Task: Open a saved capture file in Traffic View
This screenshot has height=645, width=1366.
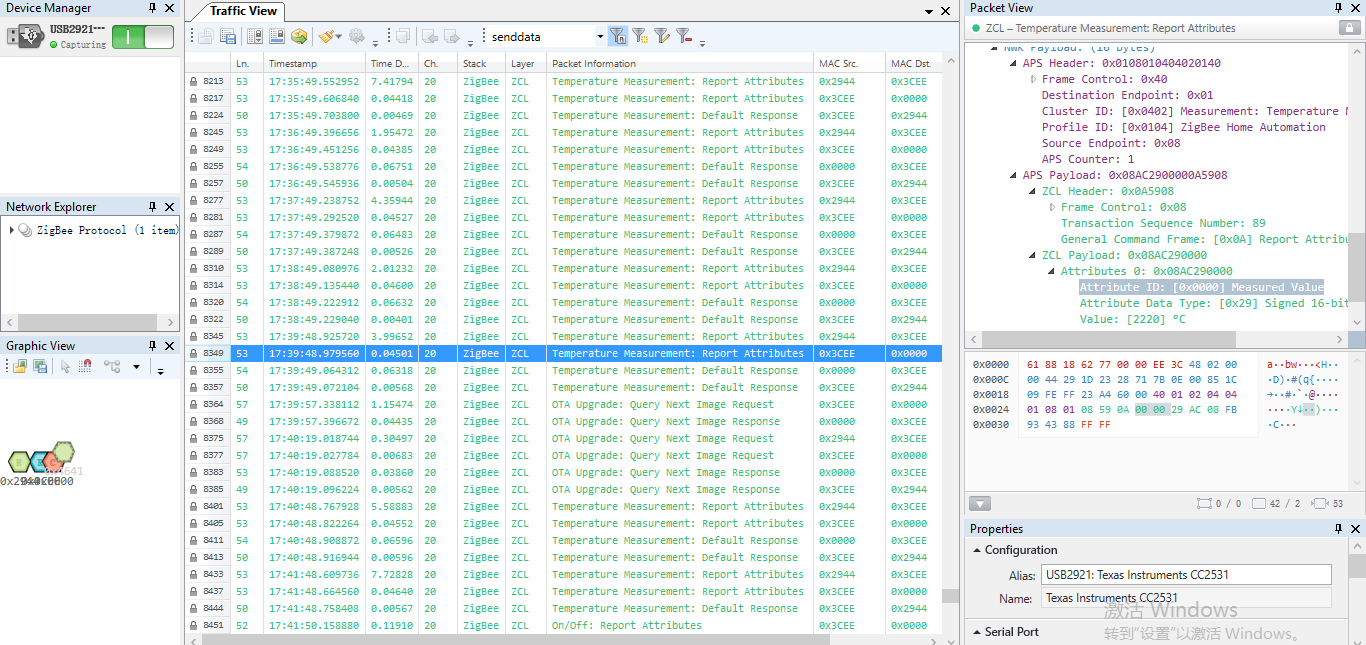Action: click(204, 35)
